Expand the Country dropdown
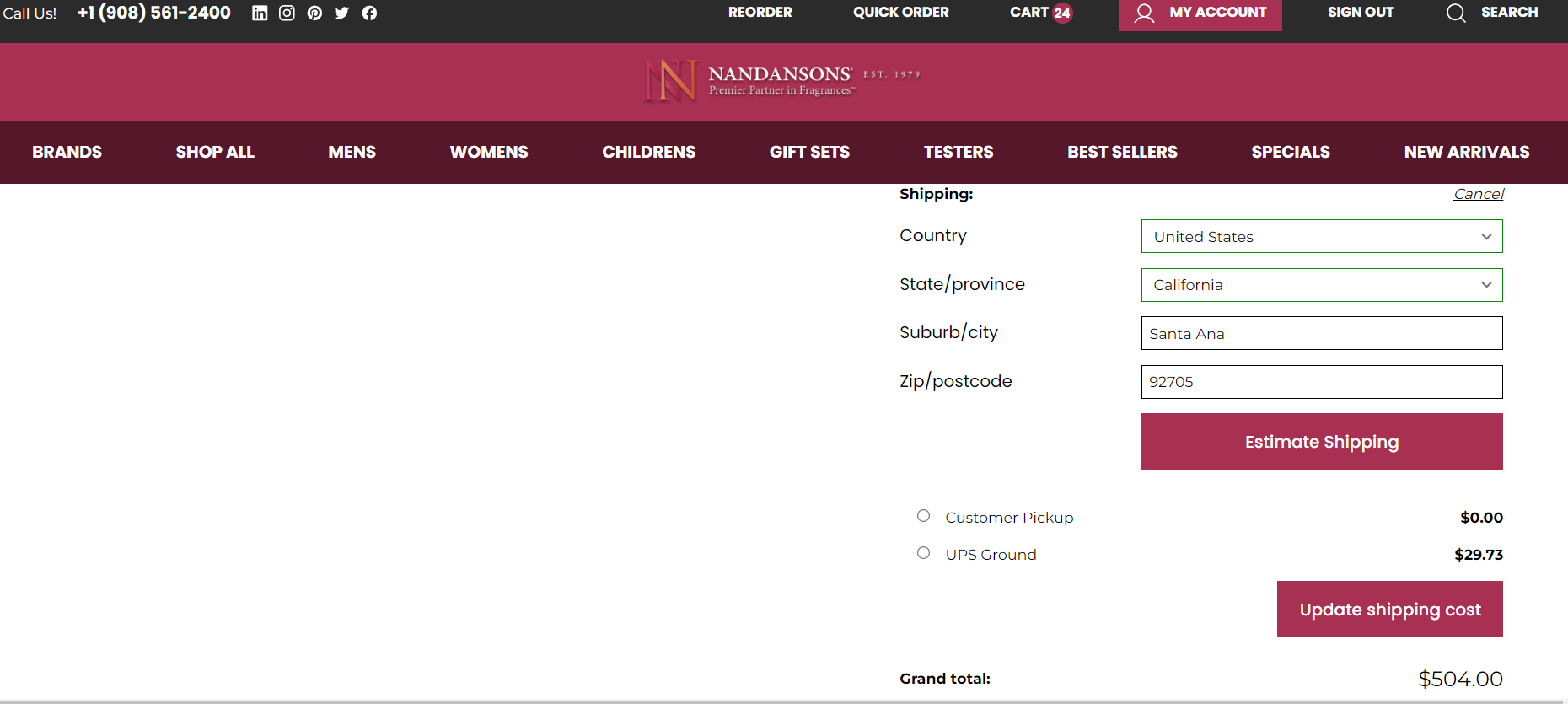The width and height of the screenshot is (1568, 704). click(x=1322, y=236)
